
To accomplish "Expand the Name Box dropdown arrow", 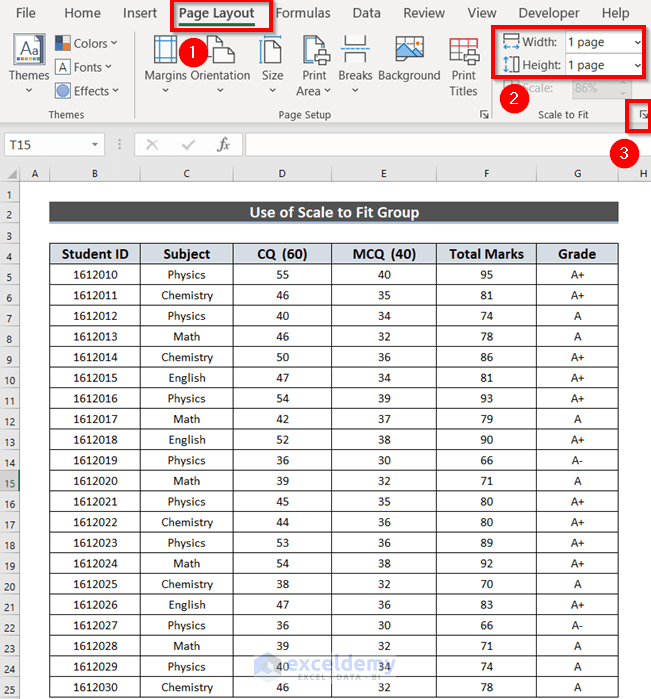I will 95,145.
